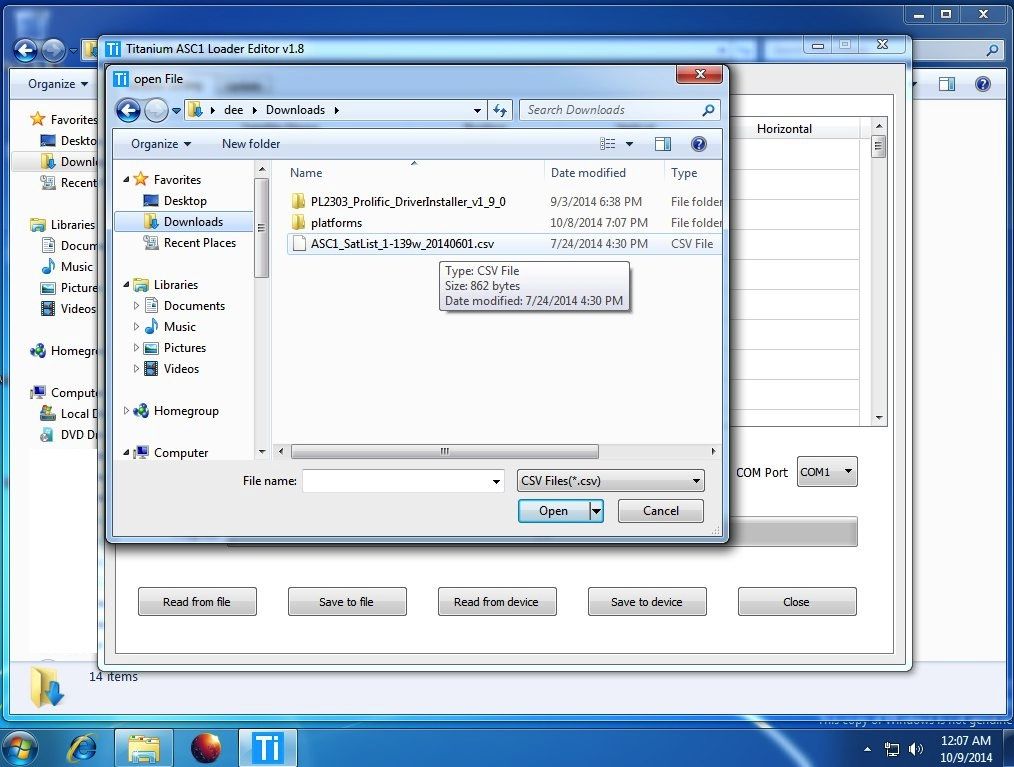Toggle the preview pane icon in dialog
The height and width of the screenshot is (767, 1014).
click(663, 144)
